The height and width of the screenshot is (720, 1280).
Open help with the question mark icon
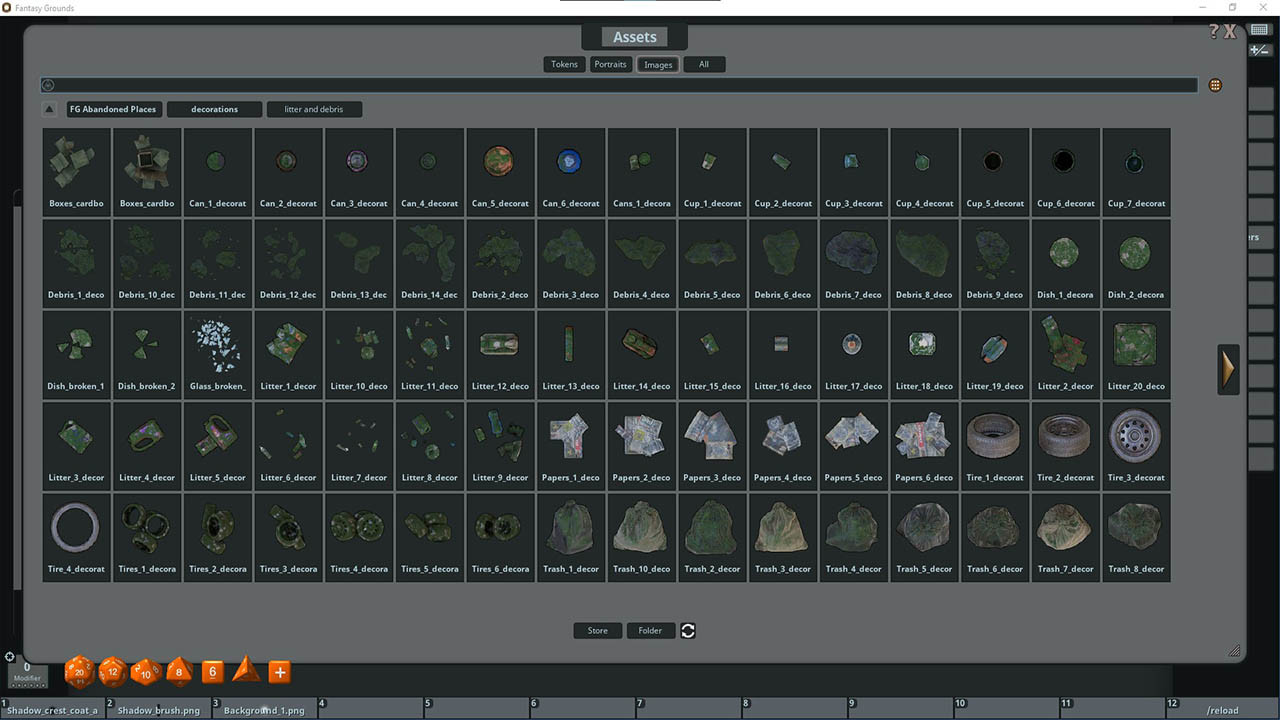pos(1213,31)
